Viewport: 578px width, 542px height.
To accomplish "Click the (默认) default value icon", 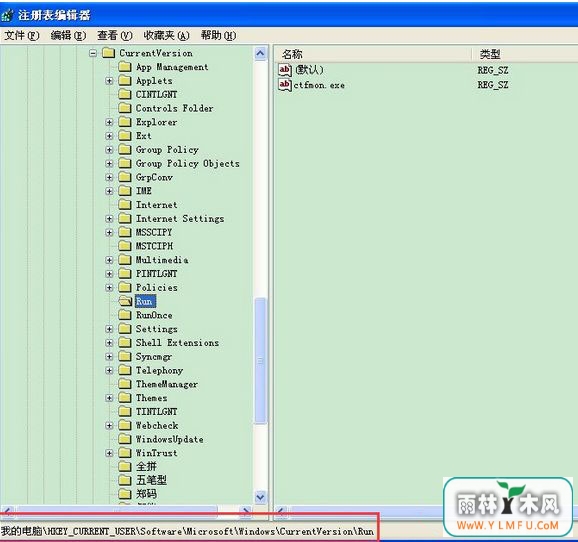I will pyautogui.click(x=285, y=70).
